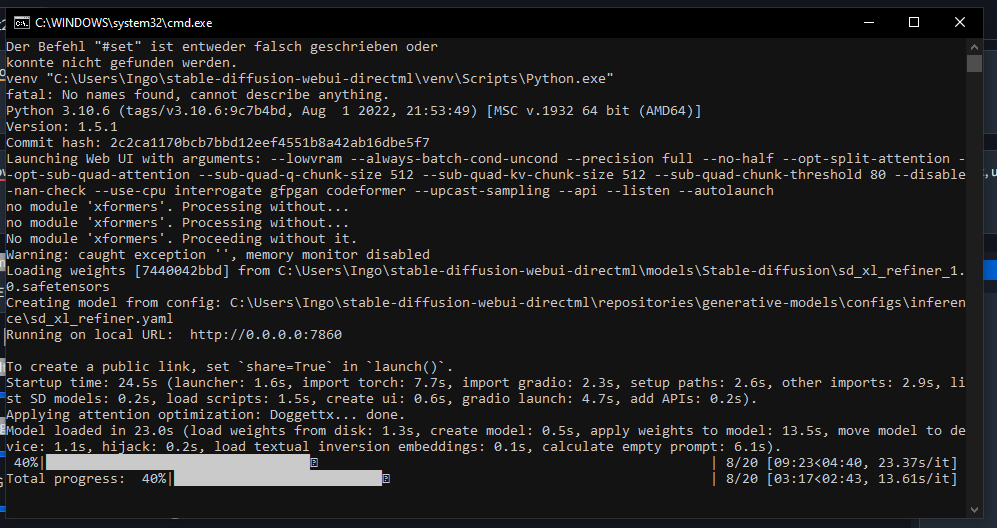The height and width of the screenshot is (528, 997).
Task: Minimize the command prompt window
Action: point(867,21)
